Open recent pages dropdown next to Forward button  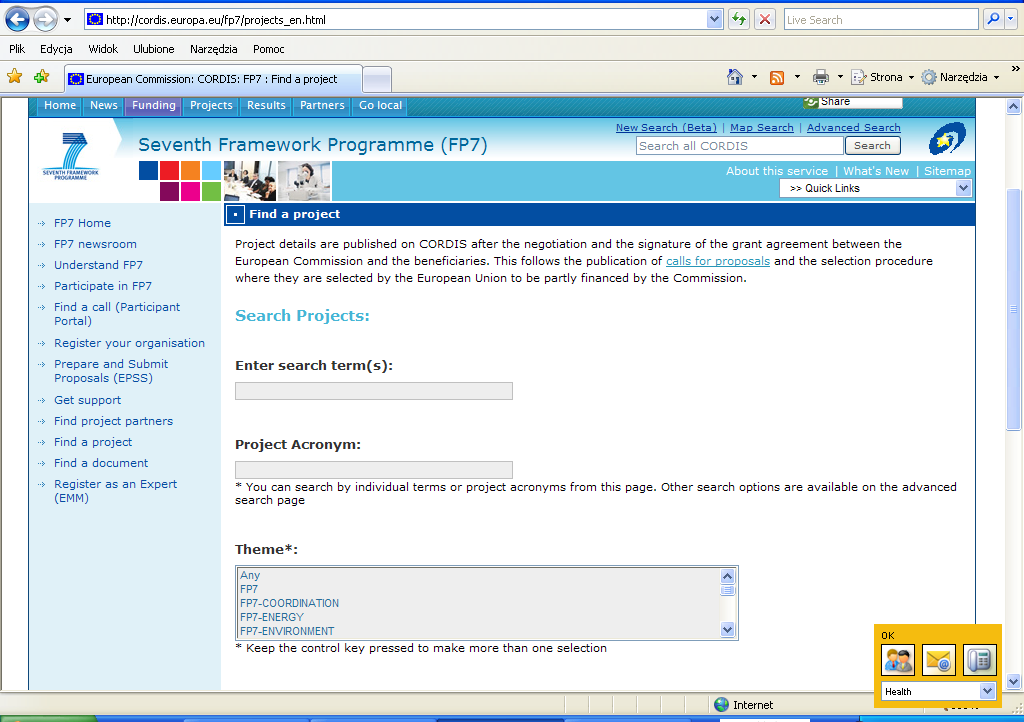(x=67, y=20)
